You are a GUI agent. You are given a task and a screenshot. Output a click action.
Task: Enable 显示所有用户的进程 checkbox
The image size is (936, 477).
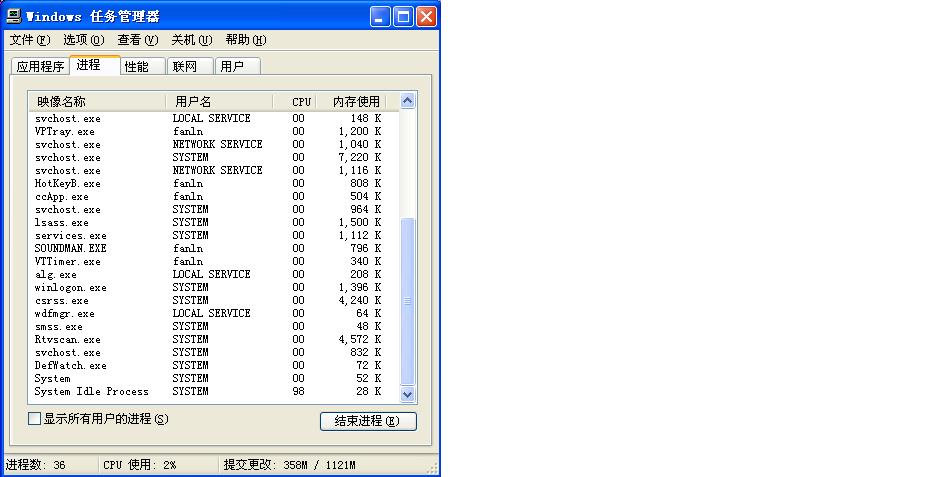click(x=35, y=419)
